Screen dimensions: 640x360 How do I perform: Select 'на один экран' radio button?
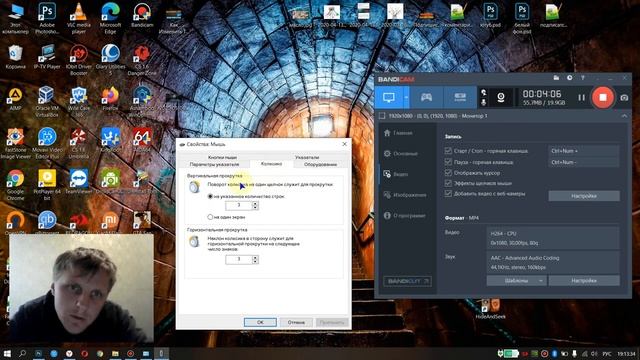(210, 217)
